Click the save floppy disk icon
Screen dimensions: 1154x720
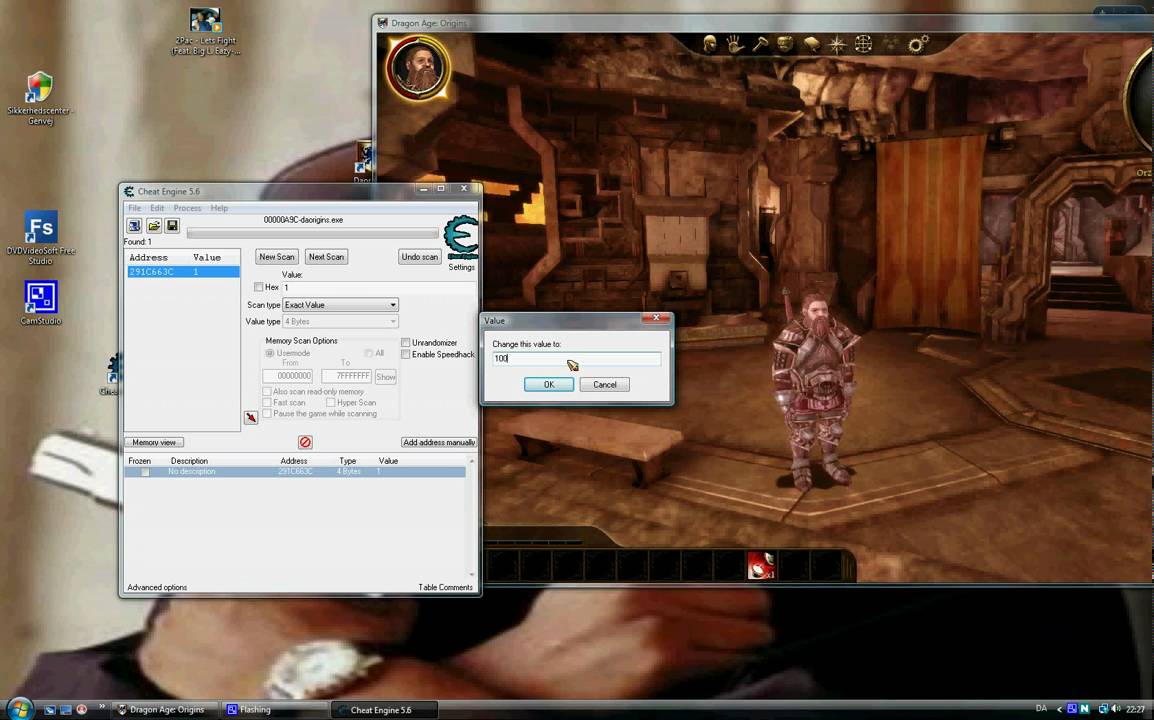pos(172,225)
